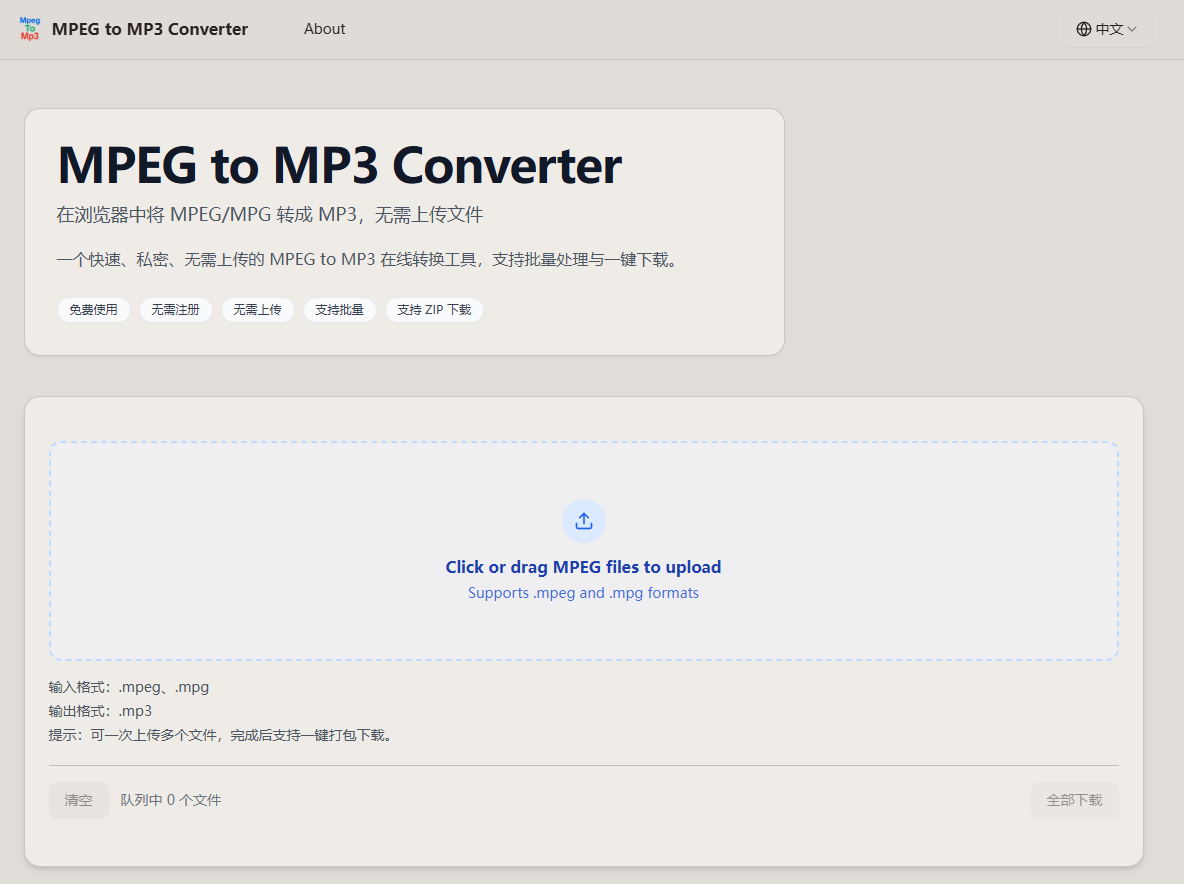Image resolution: width=1184 pixels, height=884 pixels.
Task: Select the 无需上传 tag
Action: pyautogui.click(x=257, y=310)
